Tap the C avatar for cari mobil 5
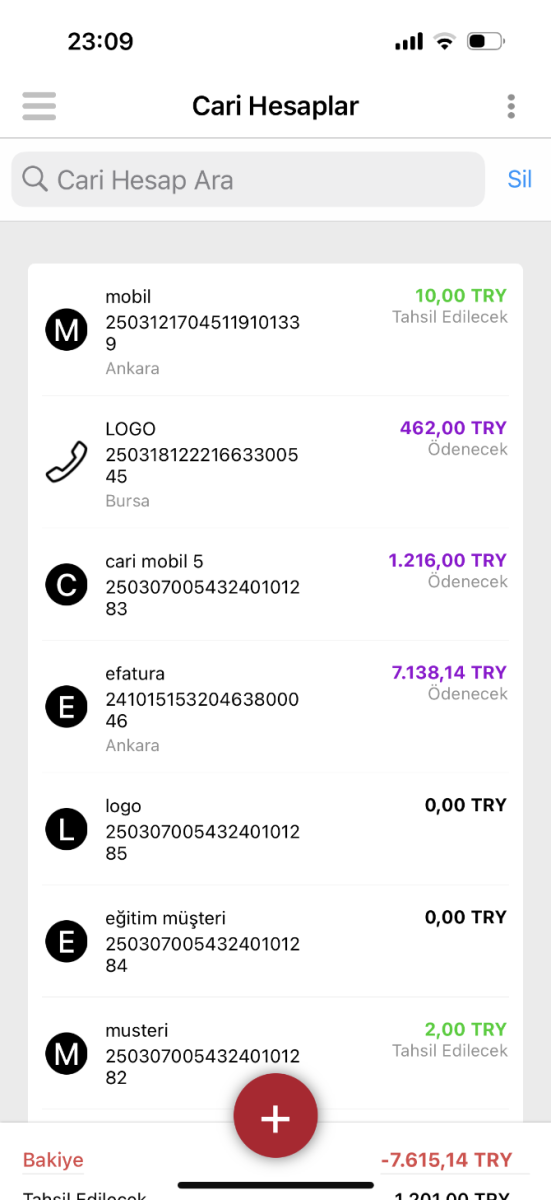The height and width of the screenshot is (1200, 551). 67,584
